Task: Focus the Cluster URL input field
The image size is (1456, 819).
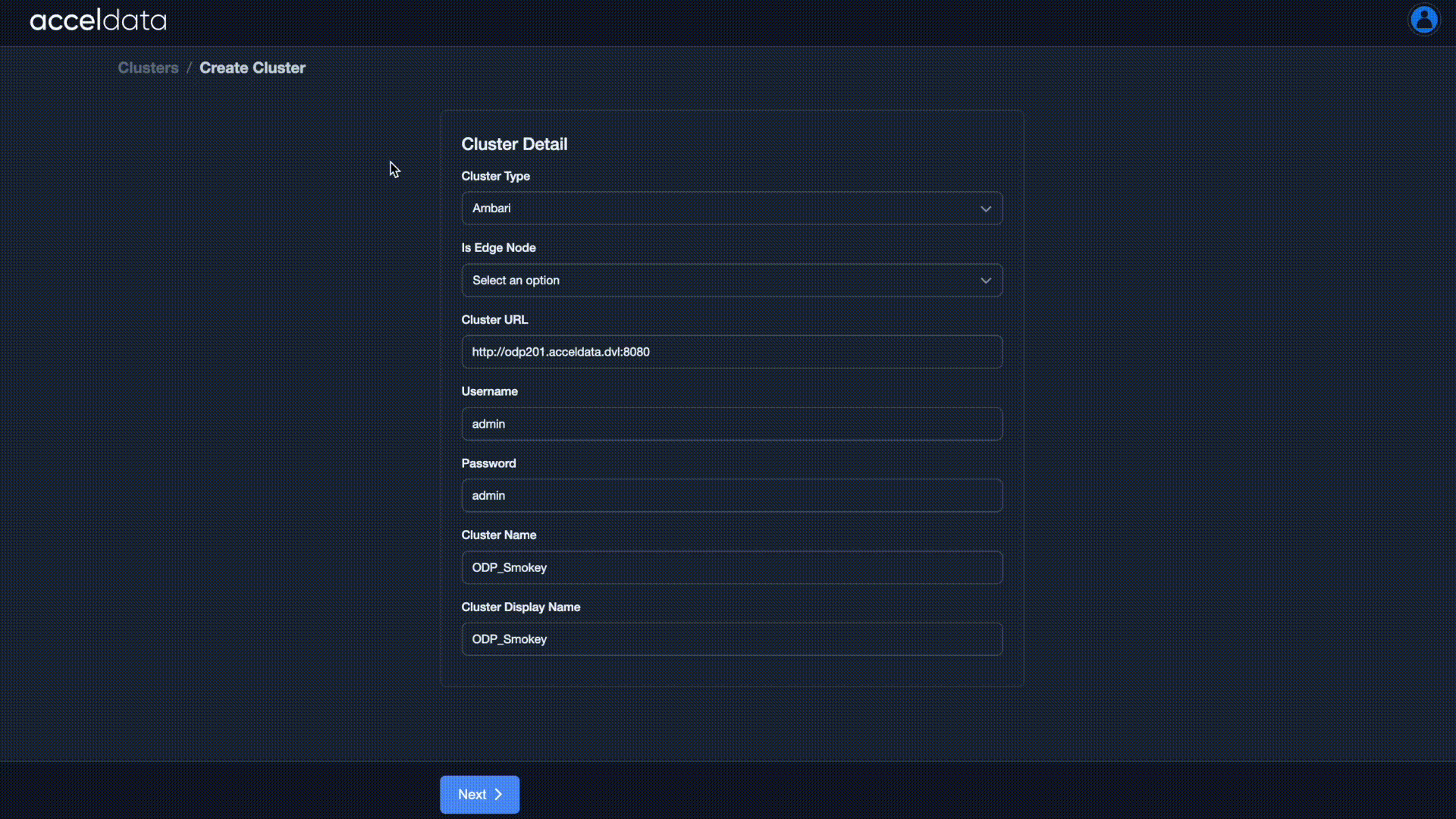Action: pyautogui.click(x=731, y=352)
